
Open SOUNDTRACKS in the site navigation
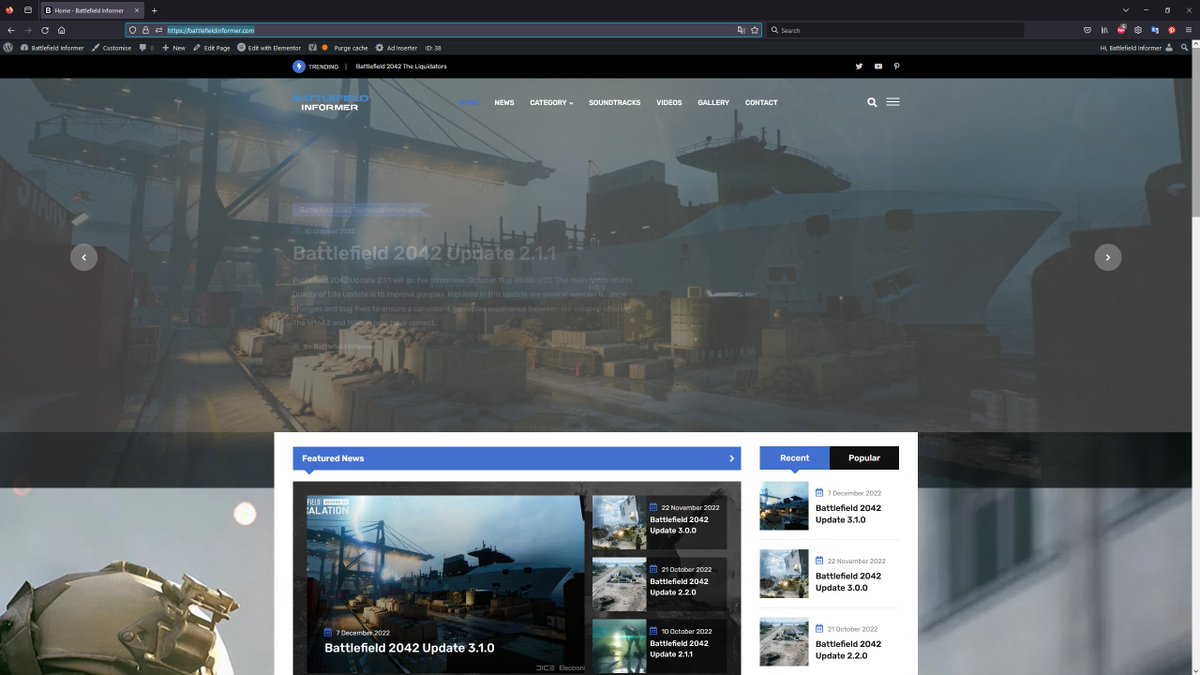point(614,102)
